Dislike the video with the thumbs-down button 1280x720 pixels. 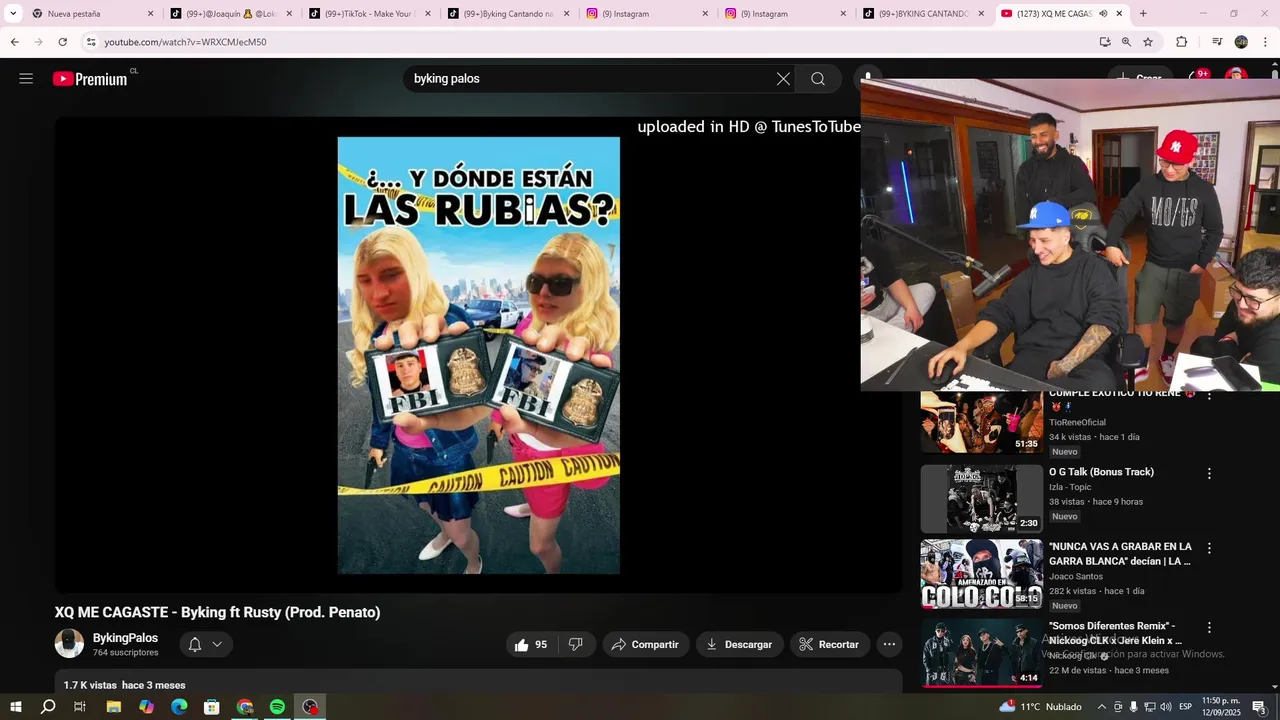point(576,645)
